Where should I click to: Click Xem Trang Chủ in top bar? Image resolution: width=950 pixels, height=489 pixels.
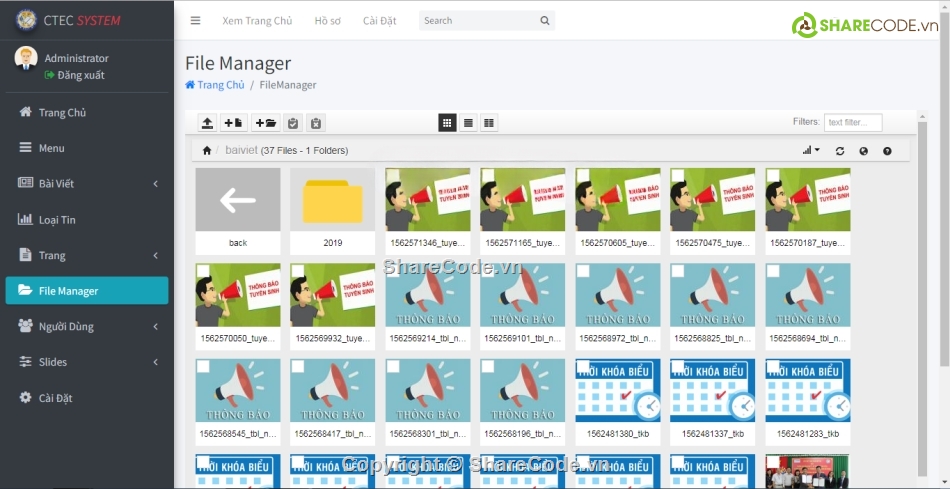(257, 21)
